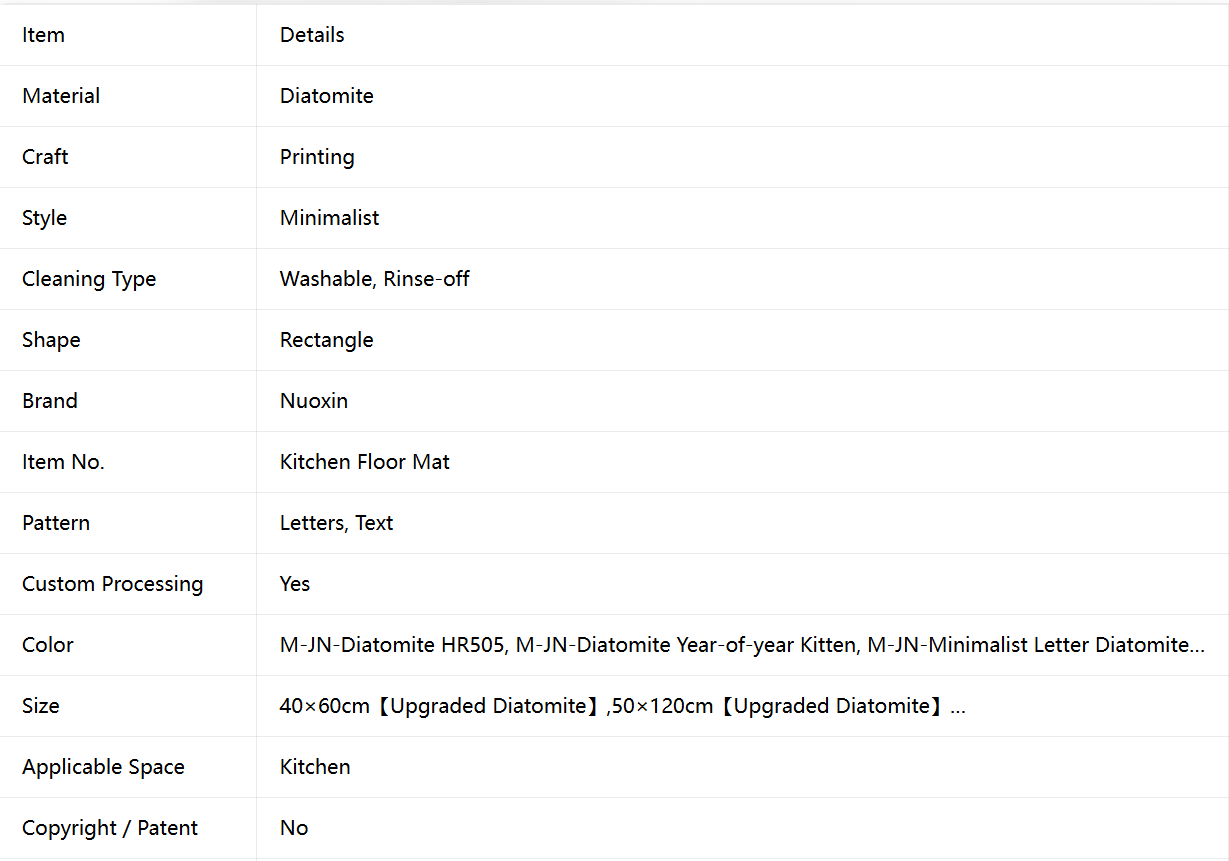Expand the truncated Size value text
1229x861 pixels.
point(622,706)
